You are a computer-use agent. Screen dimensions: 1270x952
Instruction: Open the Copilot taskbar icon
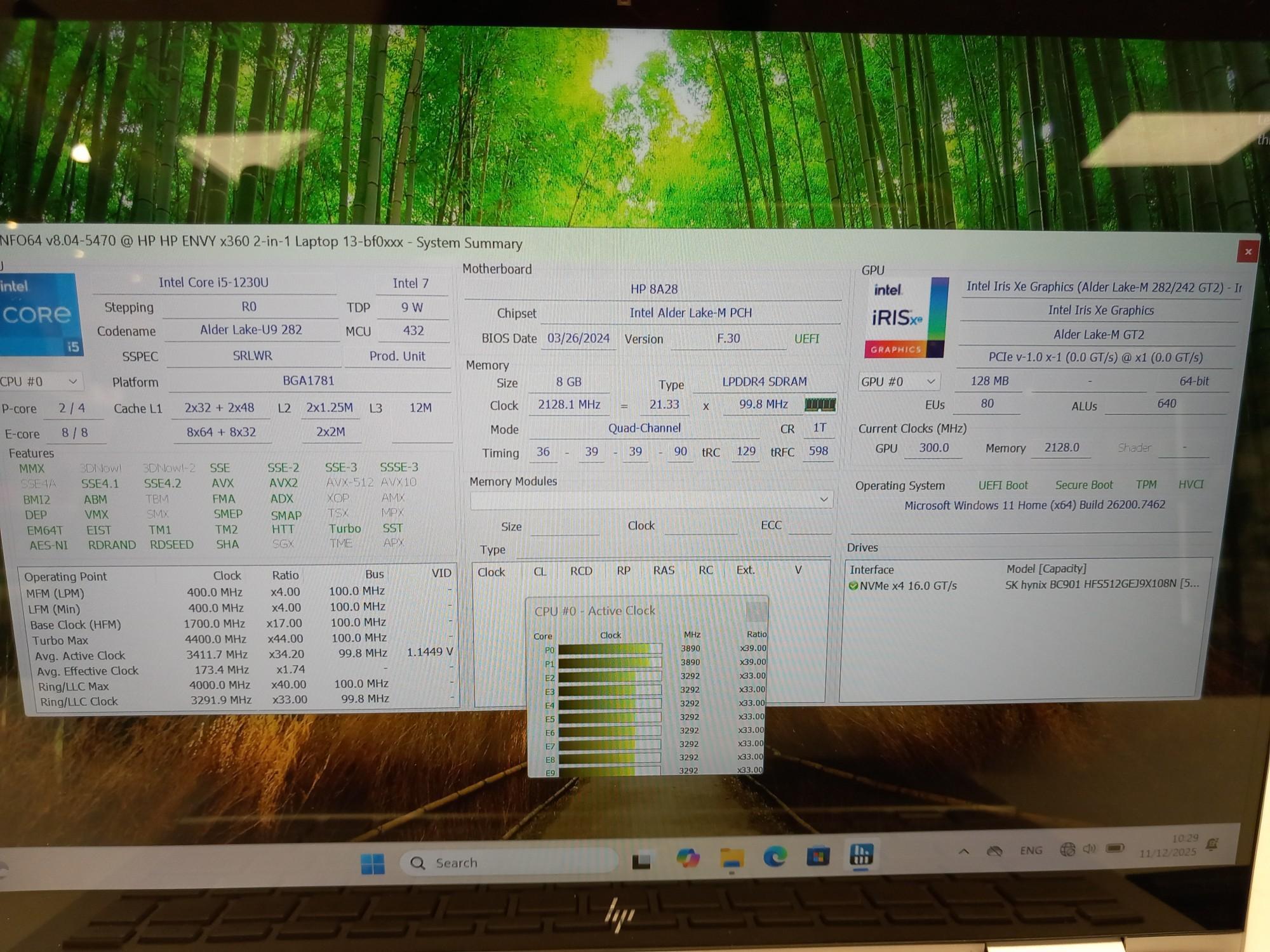coord(688,859)
